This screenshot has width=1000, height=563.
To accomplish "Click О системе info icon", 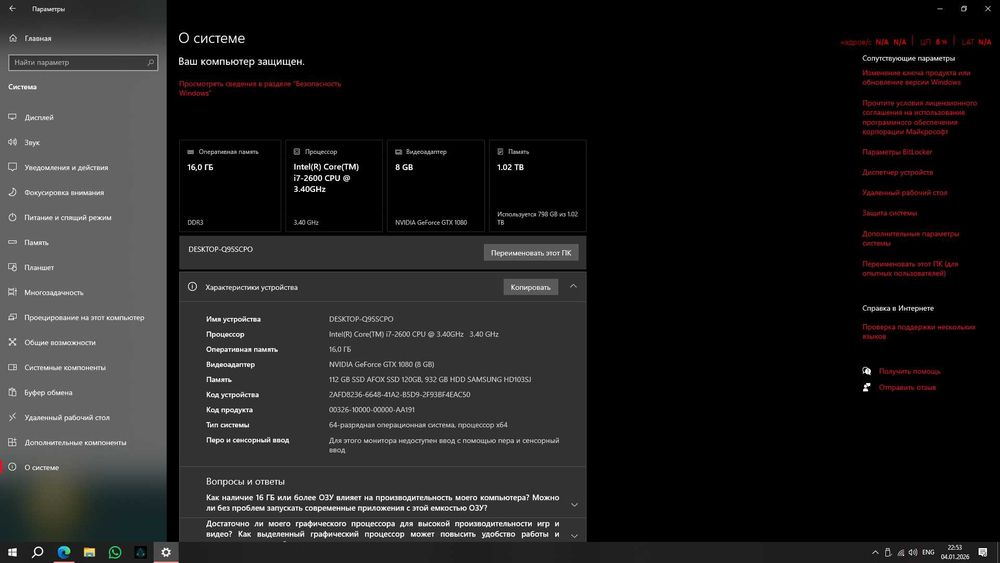I will point(12,467).
